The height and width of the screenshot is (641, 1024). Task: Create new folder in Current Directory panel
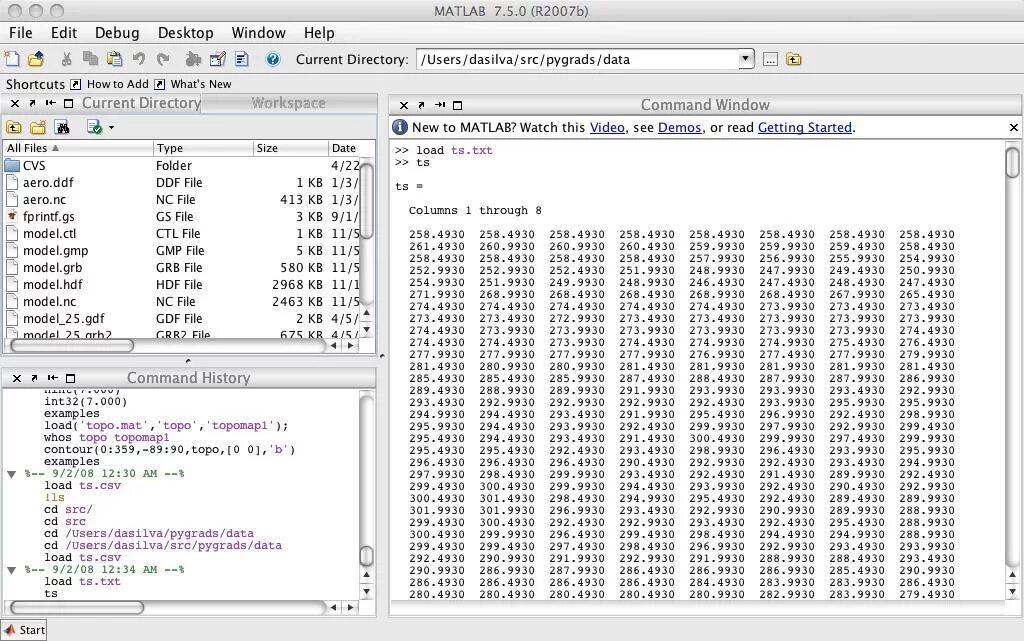38,127
